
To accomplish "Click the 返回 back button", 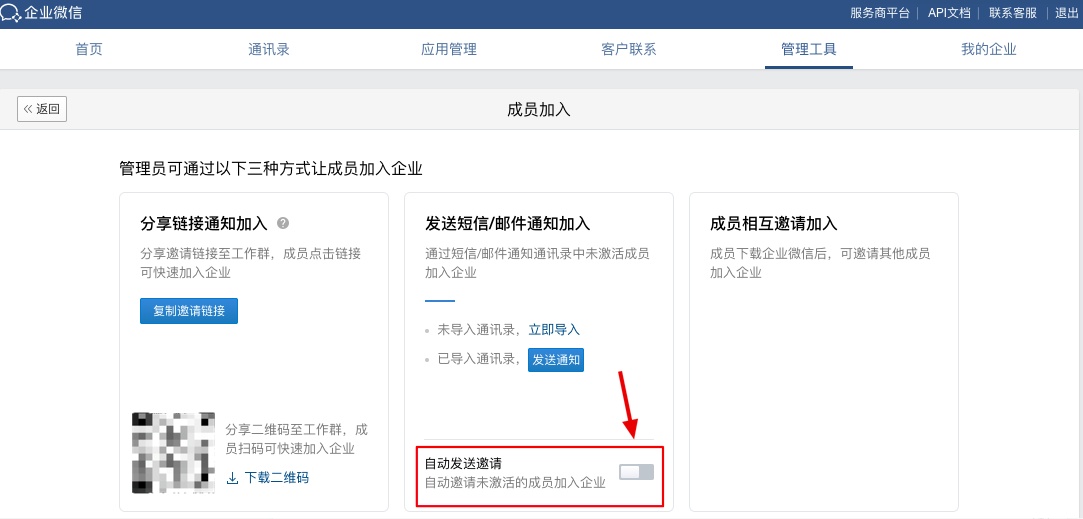I will tap(42, 109).
